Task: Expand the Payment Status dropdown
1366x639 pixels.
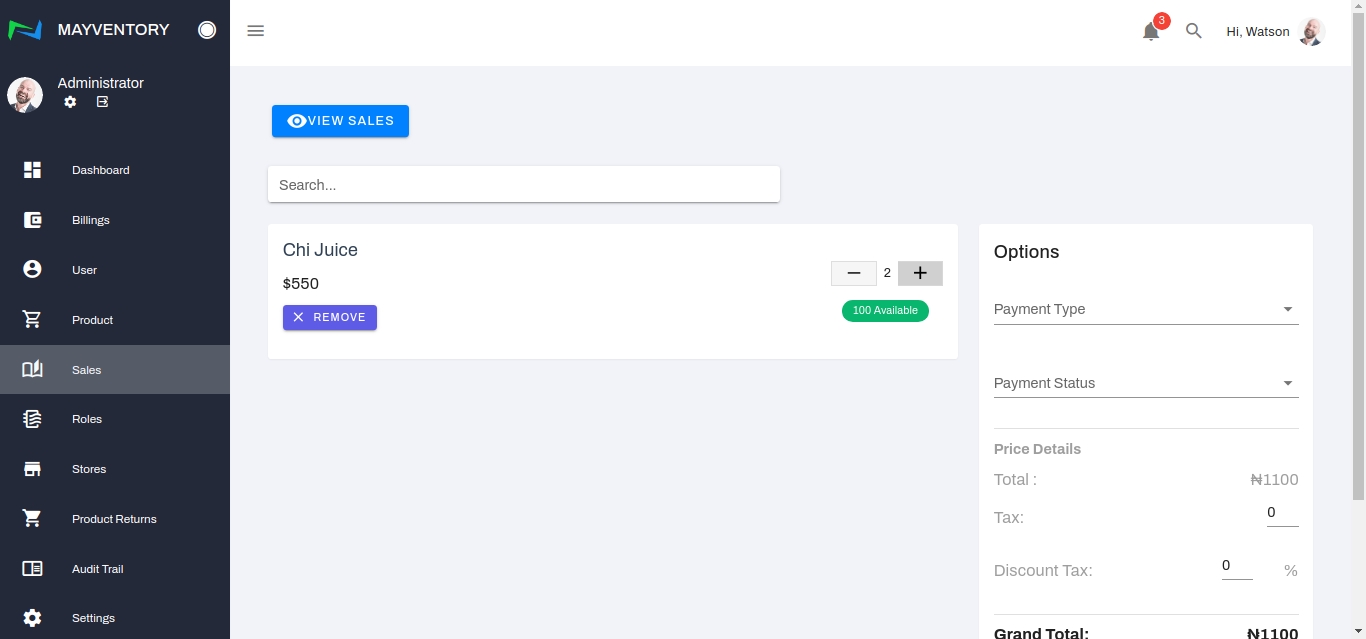Action: click(1145, 384)
